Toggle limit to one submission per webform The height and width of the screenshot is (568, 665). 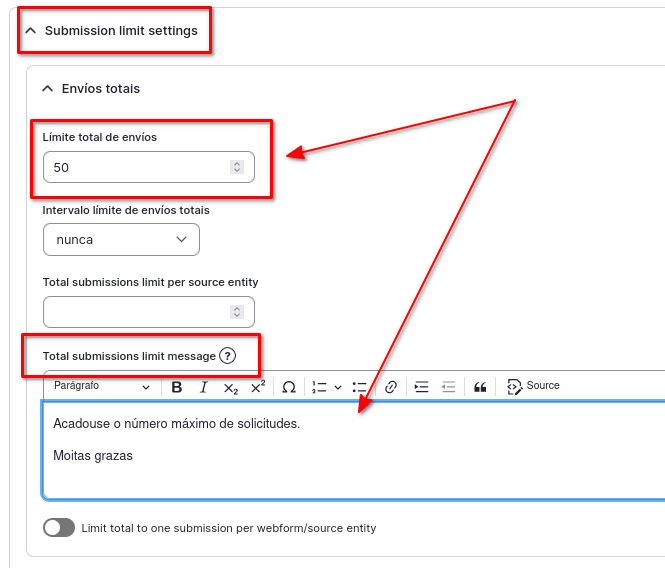coord(59,528)
